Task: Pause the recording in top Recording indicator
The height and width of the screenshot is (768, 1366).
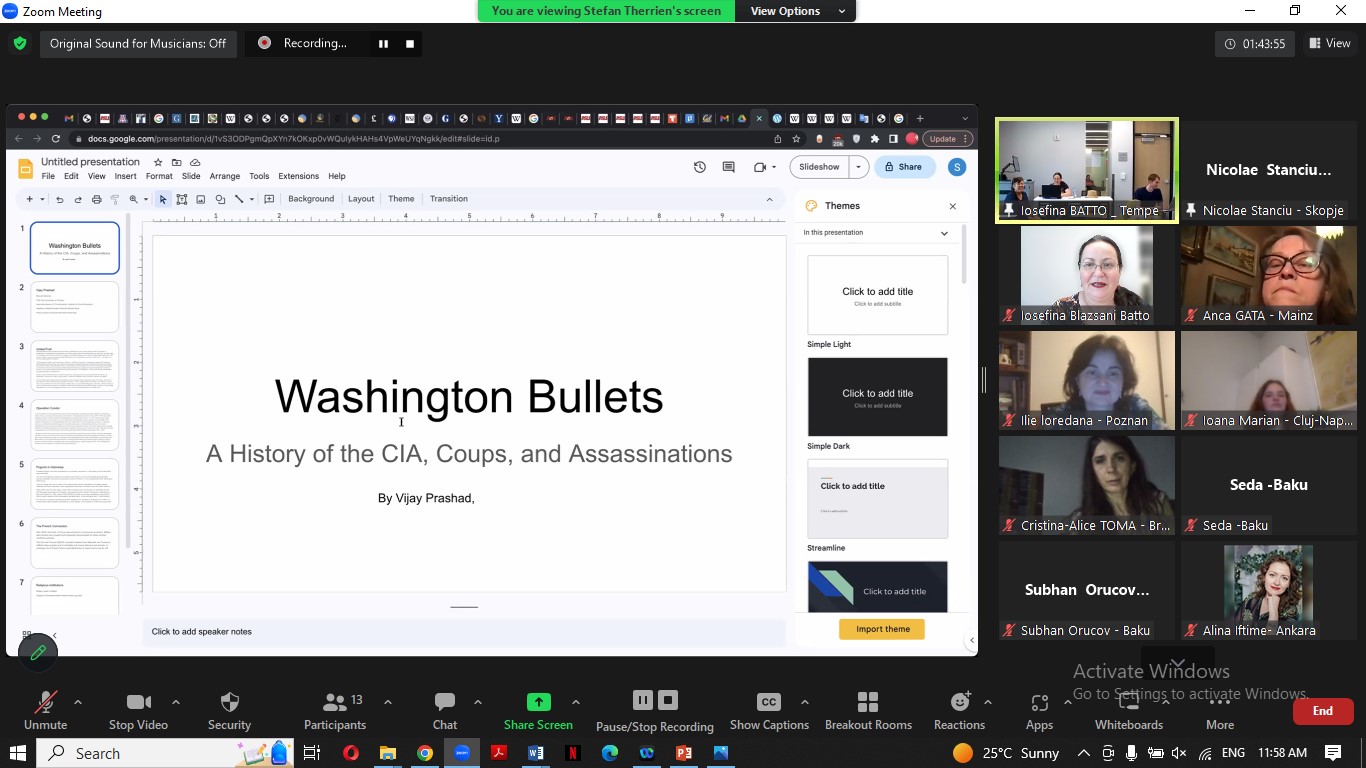Action: (383, 44)
